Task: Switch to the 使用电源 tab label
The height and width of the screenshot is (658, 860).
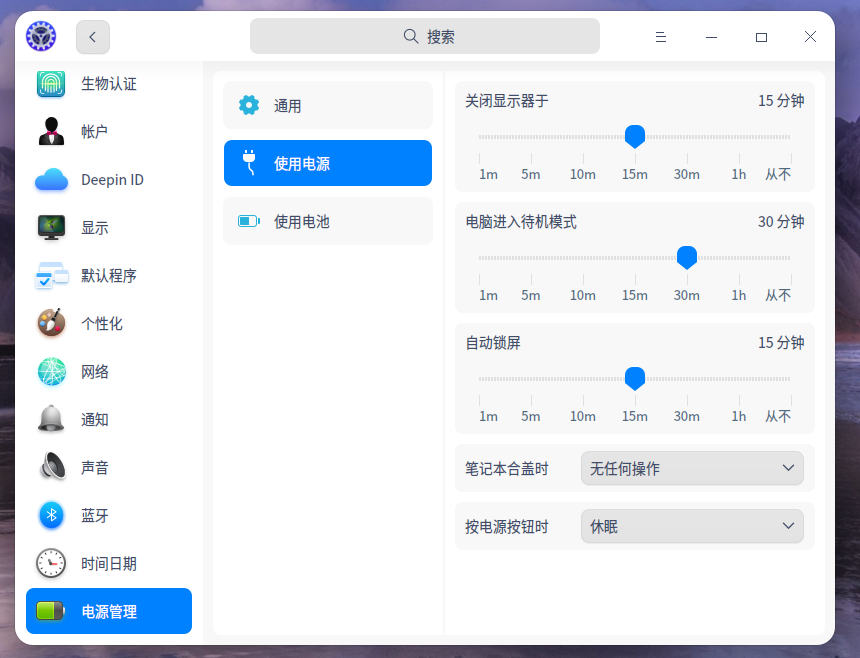Action: pos(302,163)
